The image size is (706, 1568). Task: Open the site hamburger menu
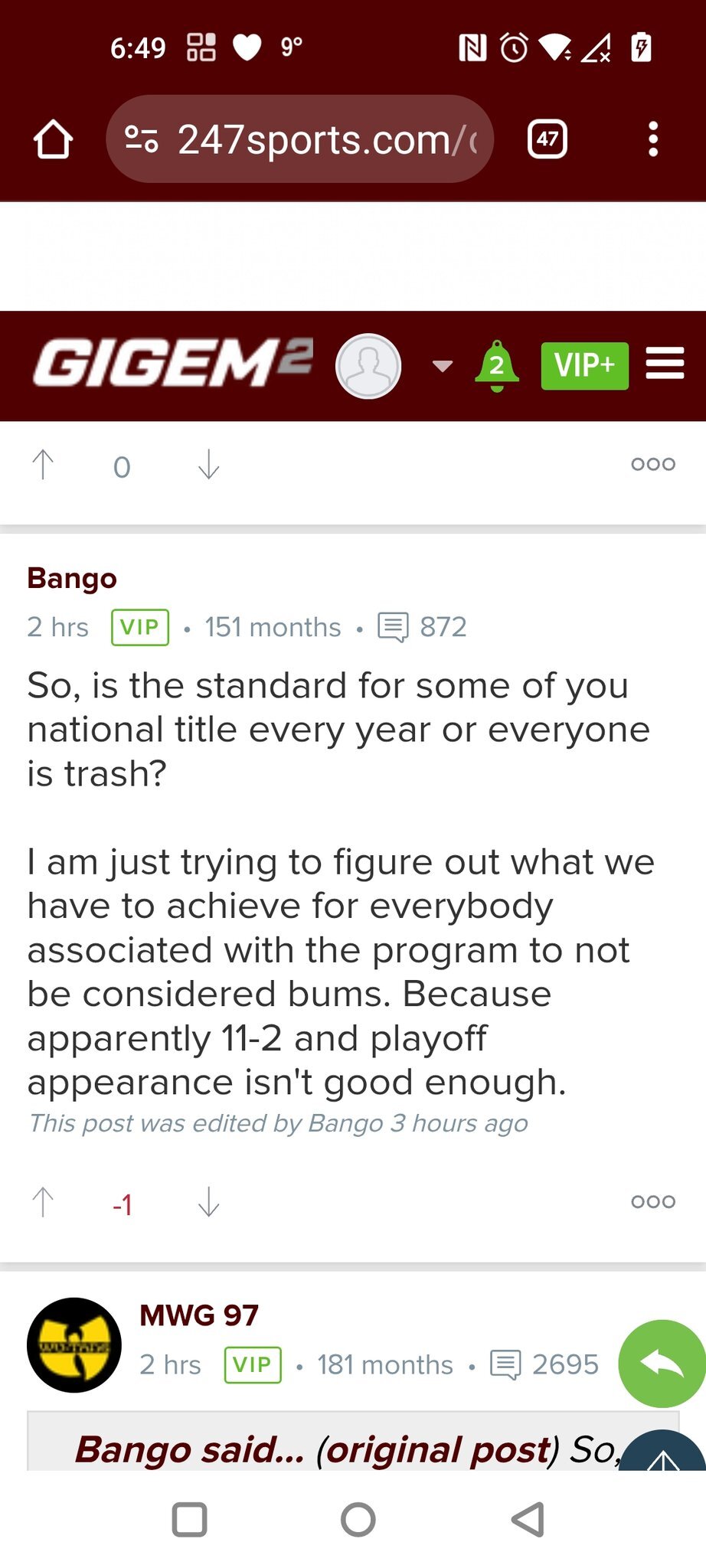click(x=665, y=363)
